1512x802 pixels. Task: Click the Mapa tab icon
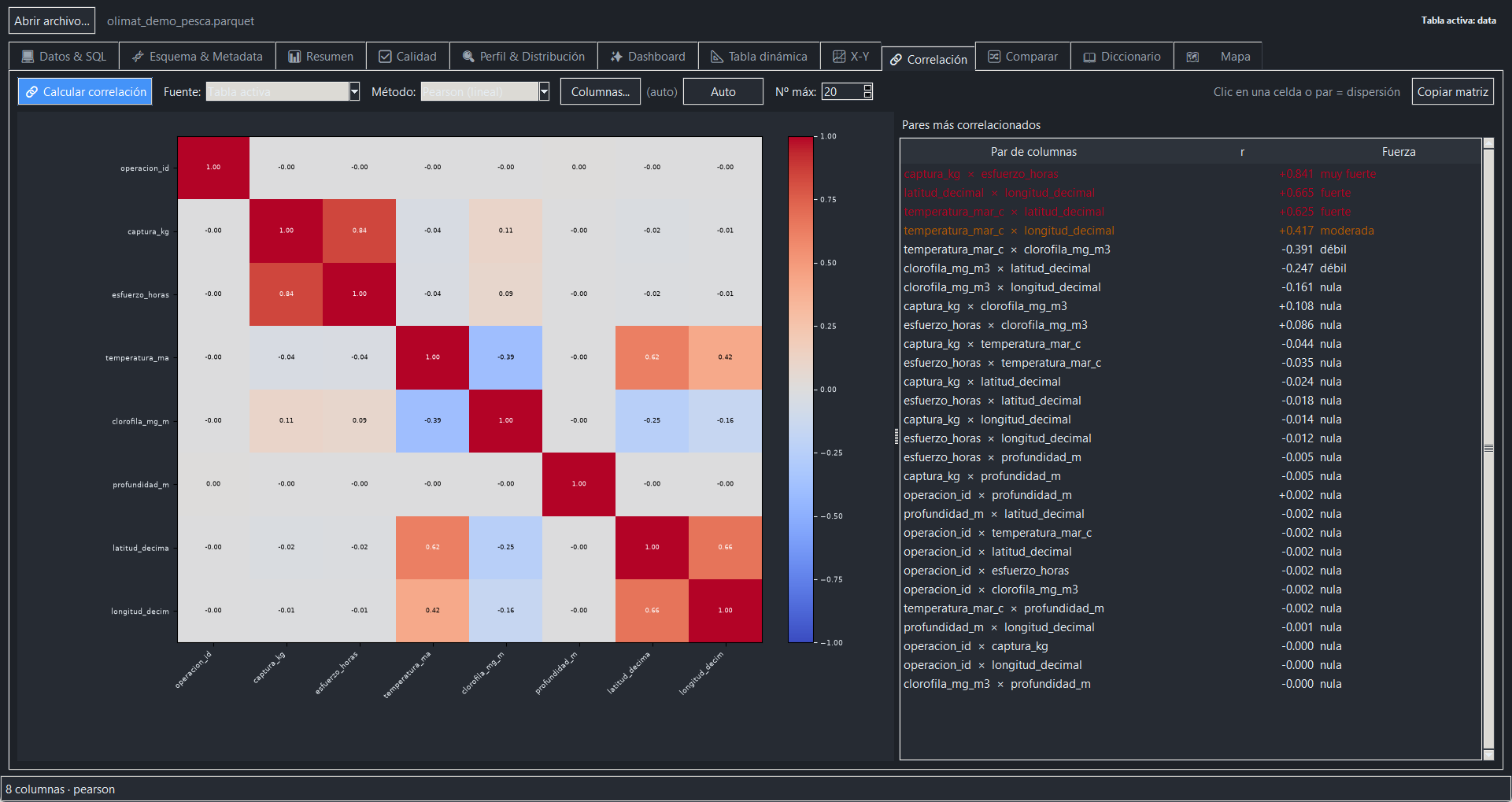(1192, 57)
